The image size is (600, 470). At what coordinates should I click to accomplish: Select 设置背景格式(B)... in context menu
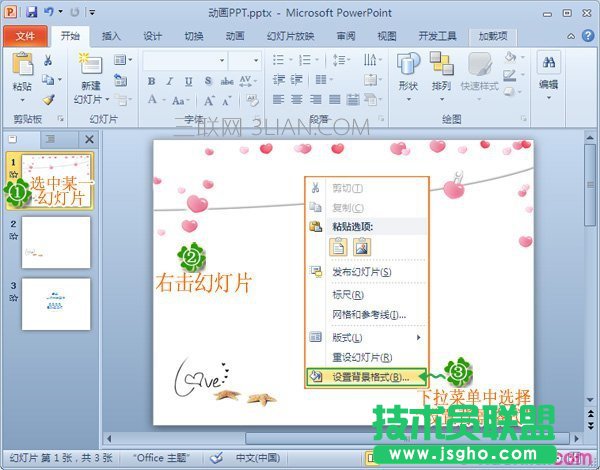tap(367, 377)
